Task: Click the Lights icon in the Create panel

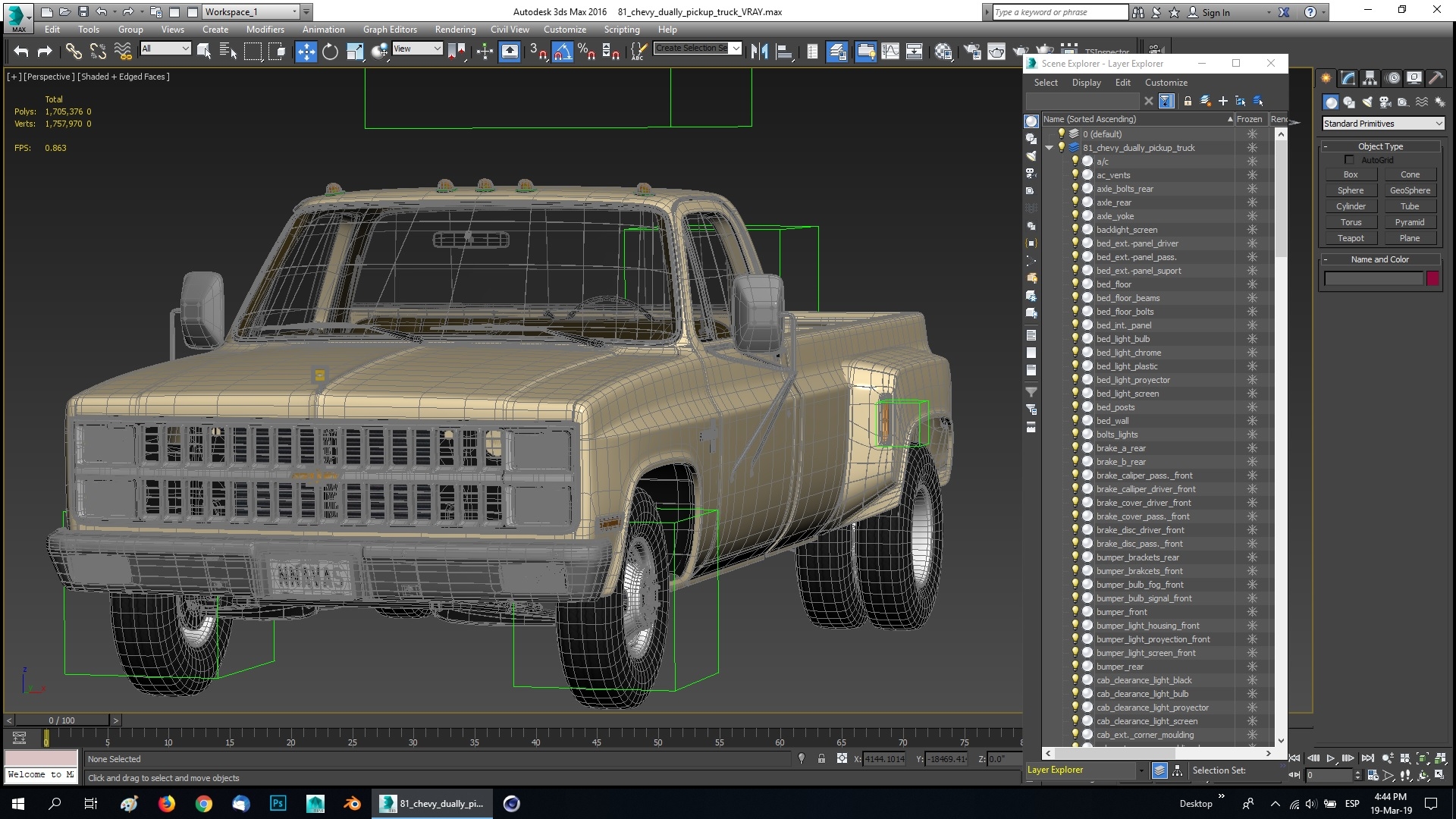Action: click(x=1367, y=102)
